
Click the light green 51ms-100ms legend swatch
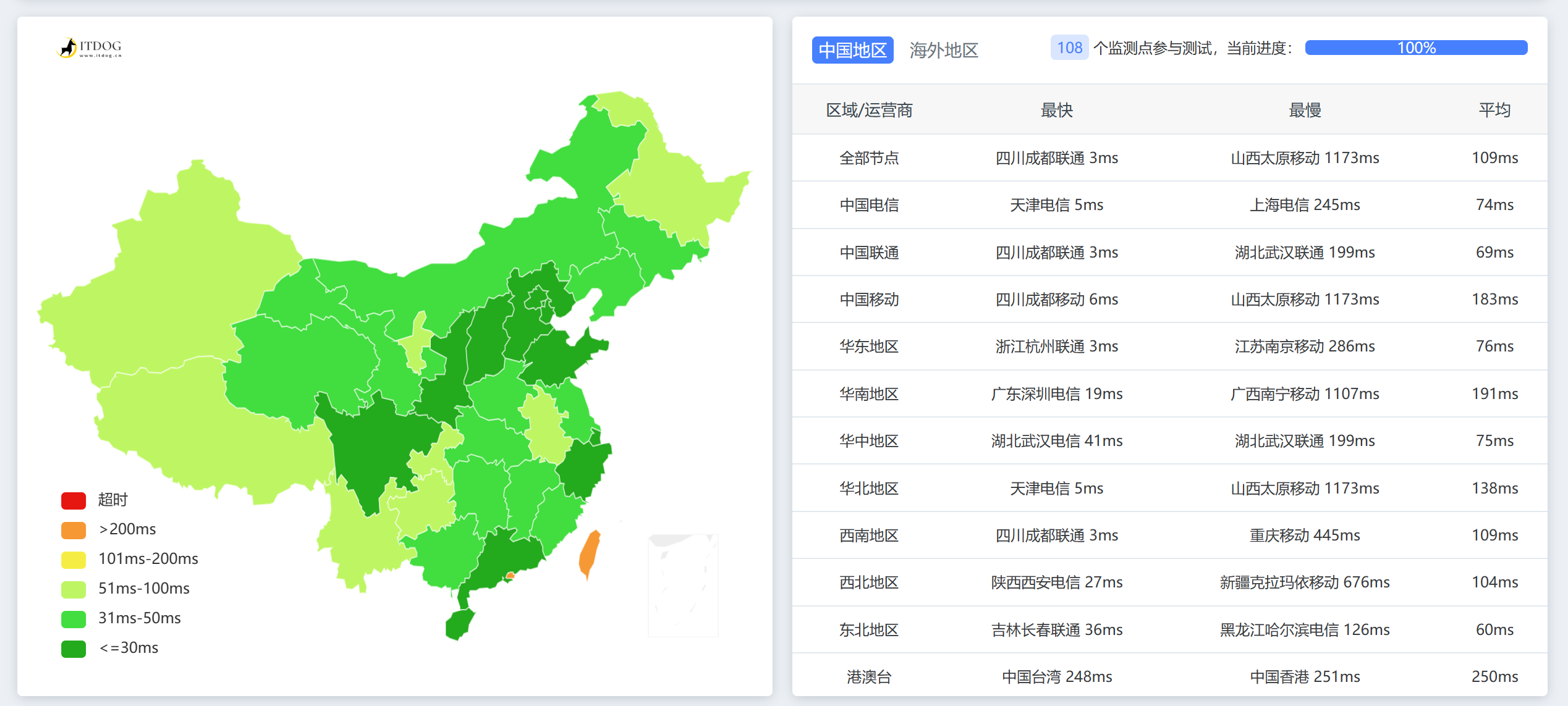point(73,589)
